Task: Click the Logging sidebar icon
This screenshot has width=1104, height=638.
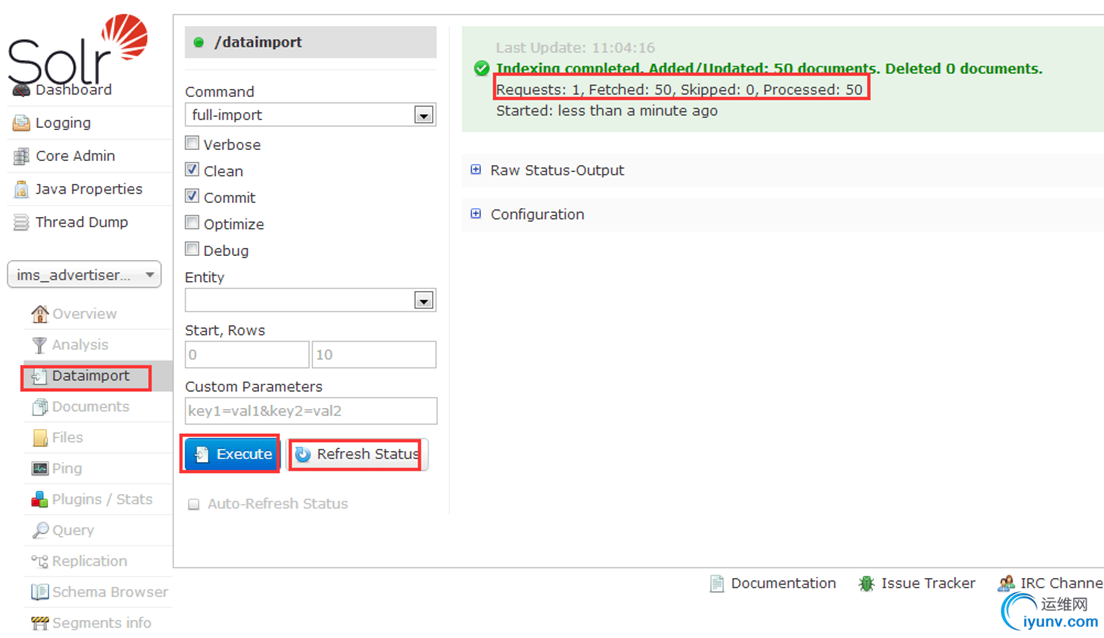Action: click(21, 123)
